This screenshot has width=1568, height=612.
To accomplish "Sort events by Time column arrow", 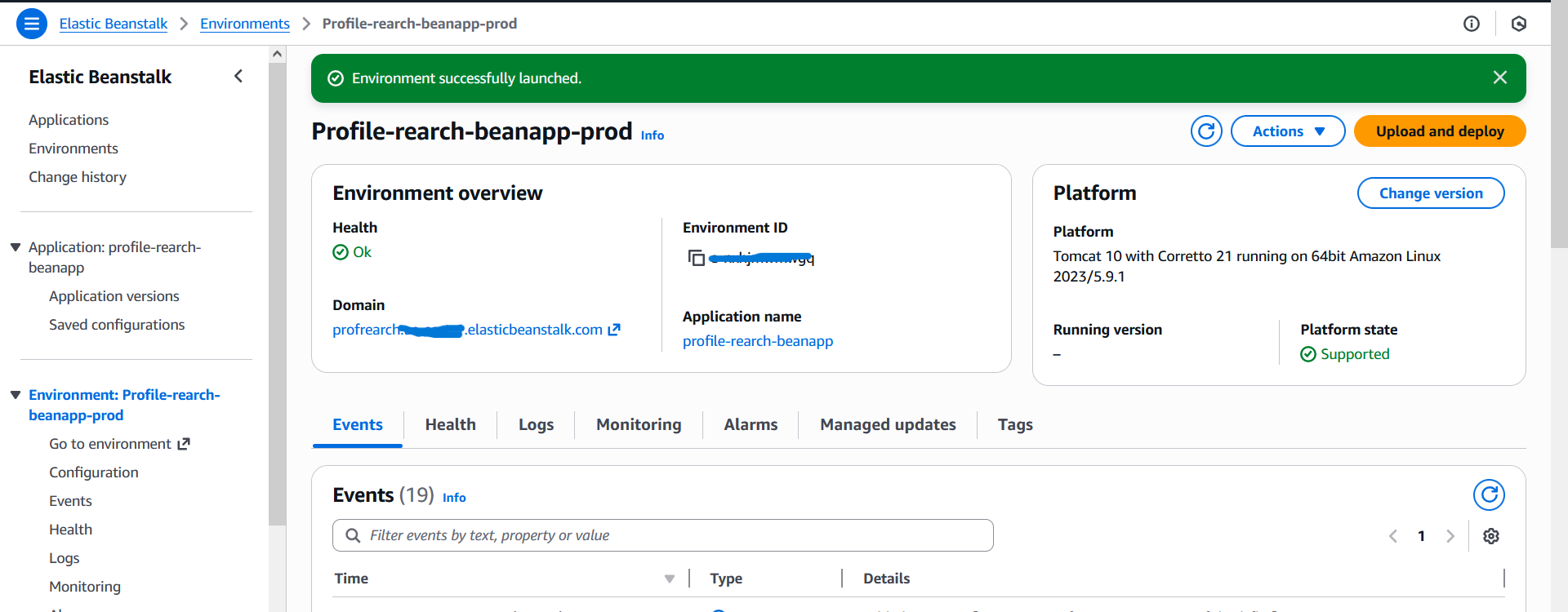I will pyautogui.click(x=670, y=579).
